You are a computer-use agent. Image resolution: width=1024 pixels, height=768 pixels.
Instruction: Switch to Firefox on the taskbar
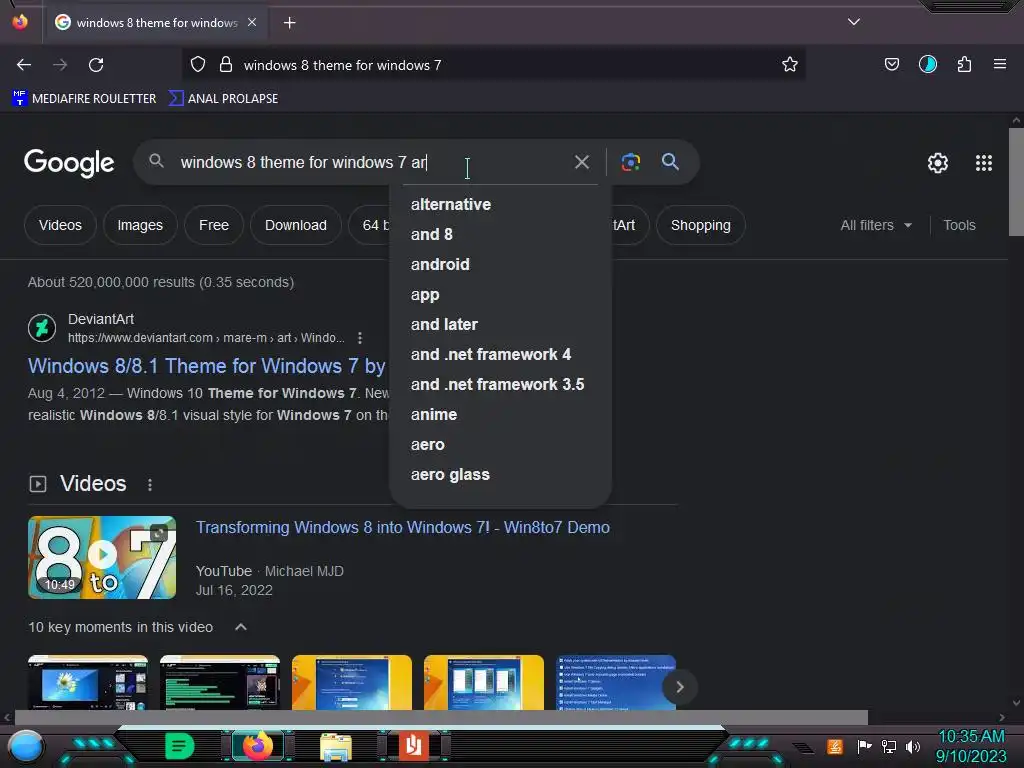point(258,746)
